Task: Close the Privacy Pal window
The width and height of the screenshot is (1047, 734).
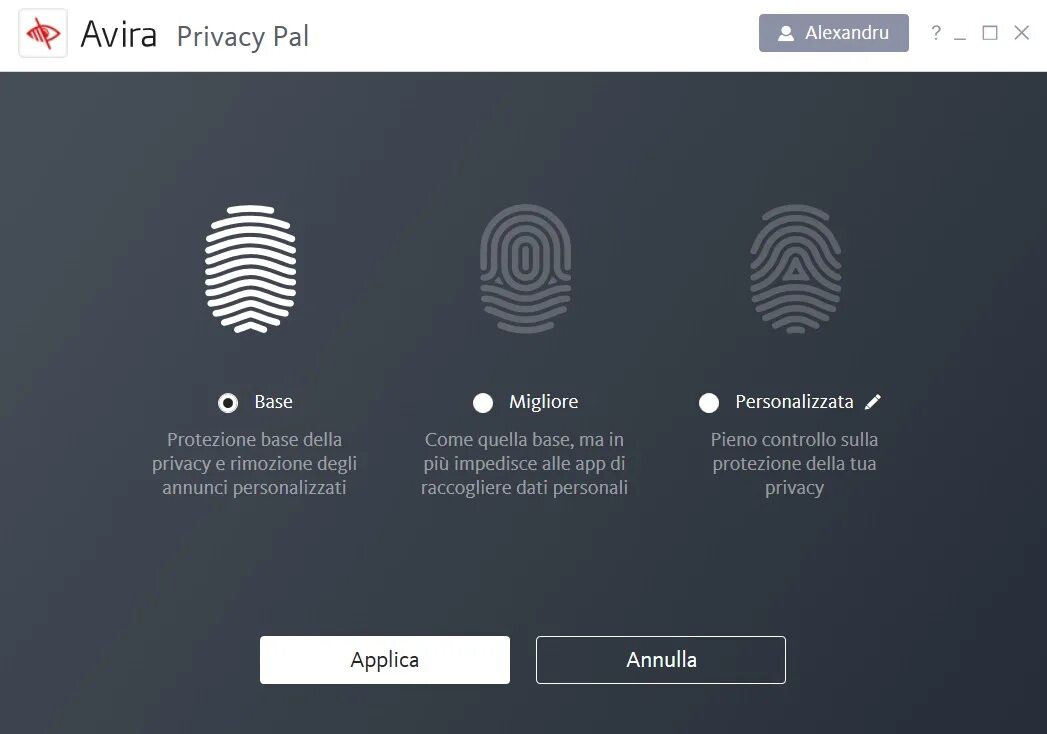Action: [x=1022, y=33]
